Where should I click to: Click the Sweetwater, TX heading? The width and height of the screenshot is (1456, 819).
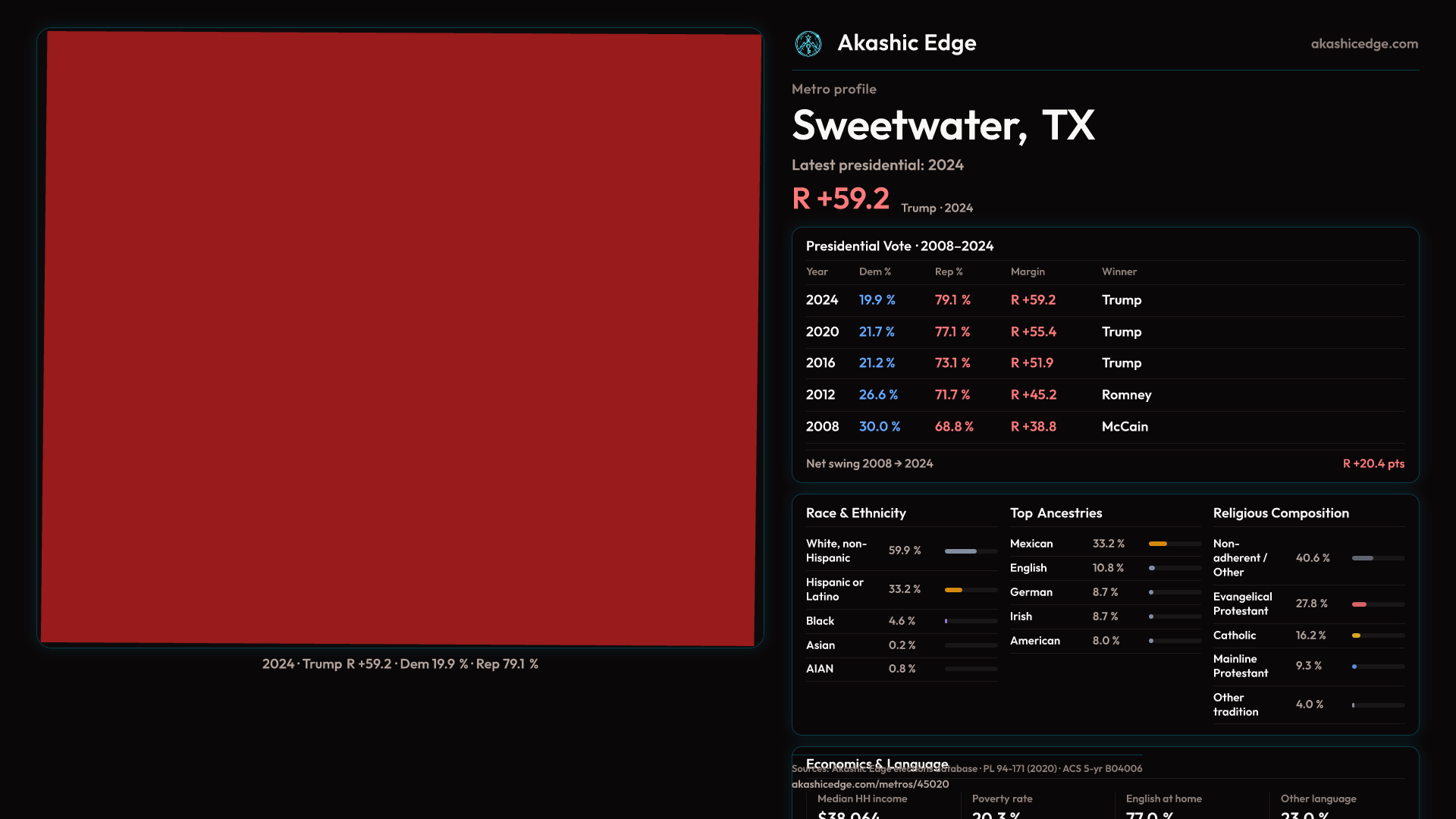[943, 126]
